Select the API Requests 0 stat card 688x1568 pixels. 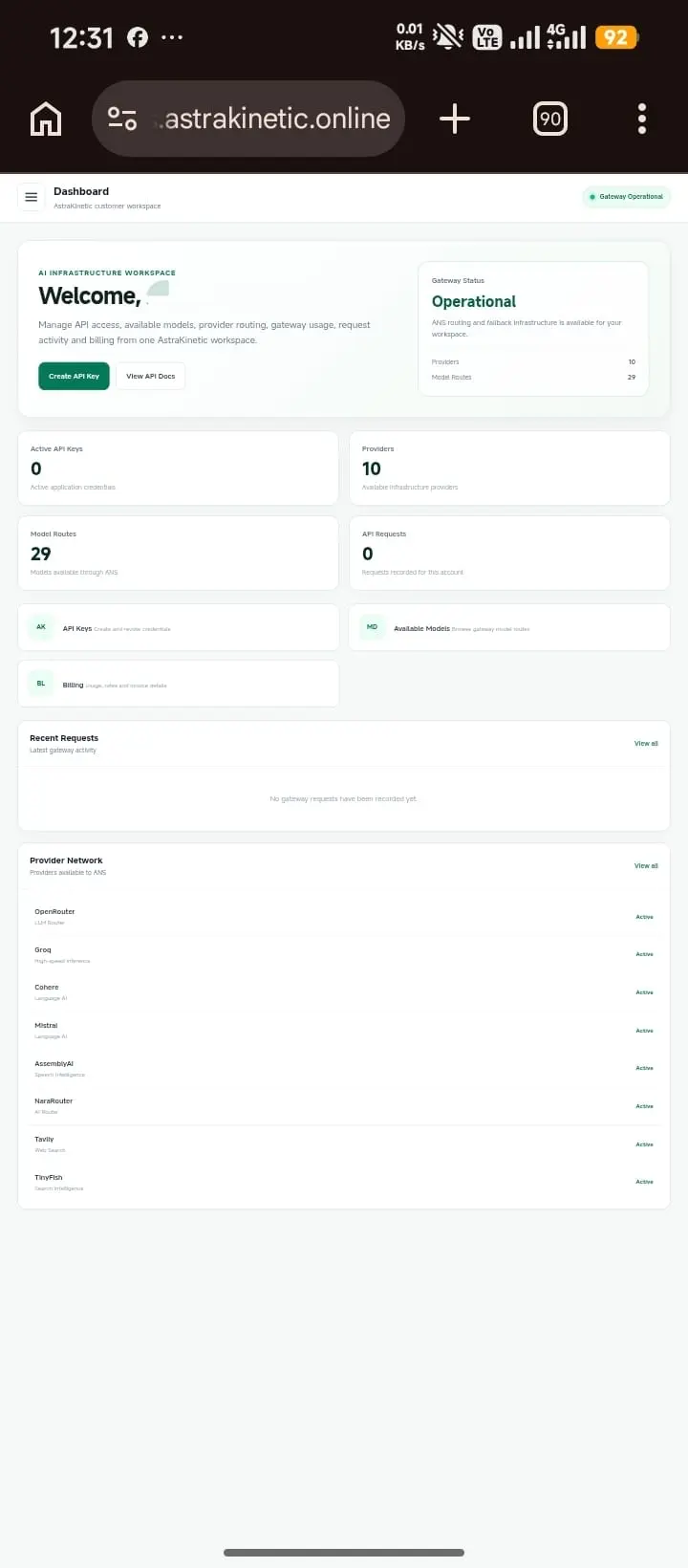[509, 553]
